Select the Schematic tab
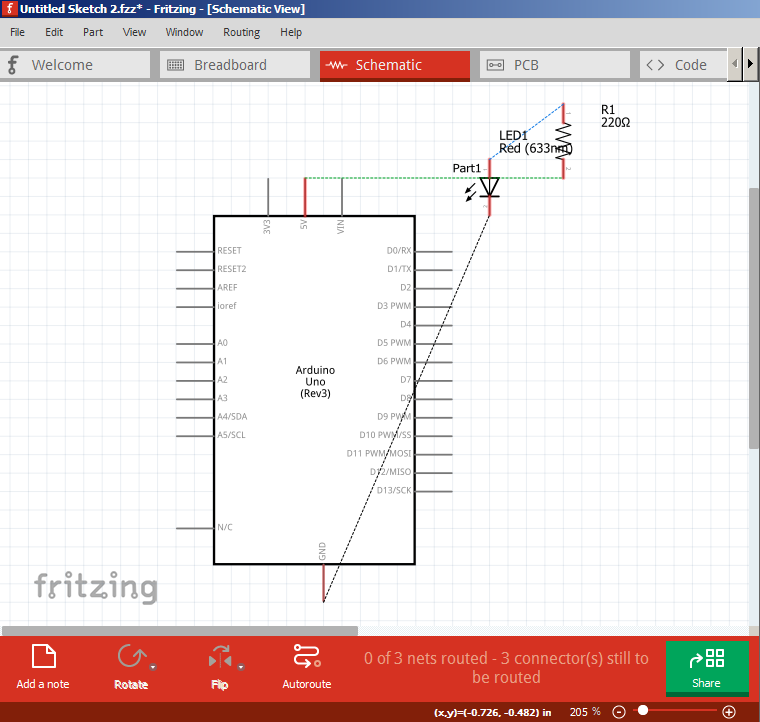 tap(395, 65)
